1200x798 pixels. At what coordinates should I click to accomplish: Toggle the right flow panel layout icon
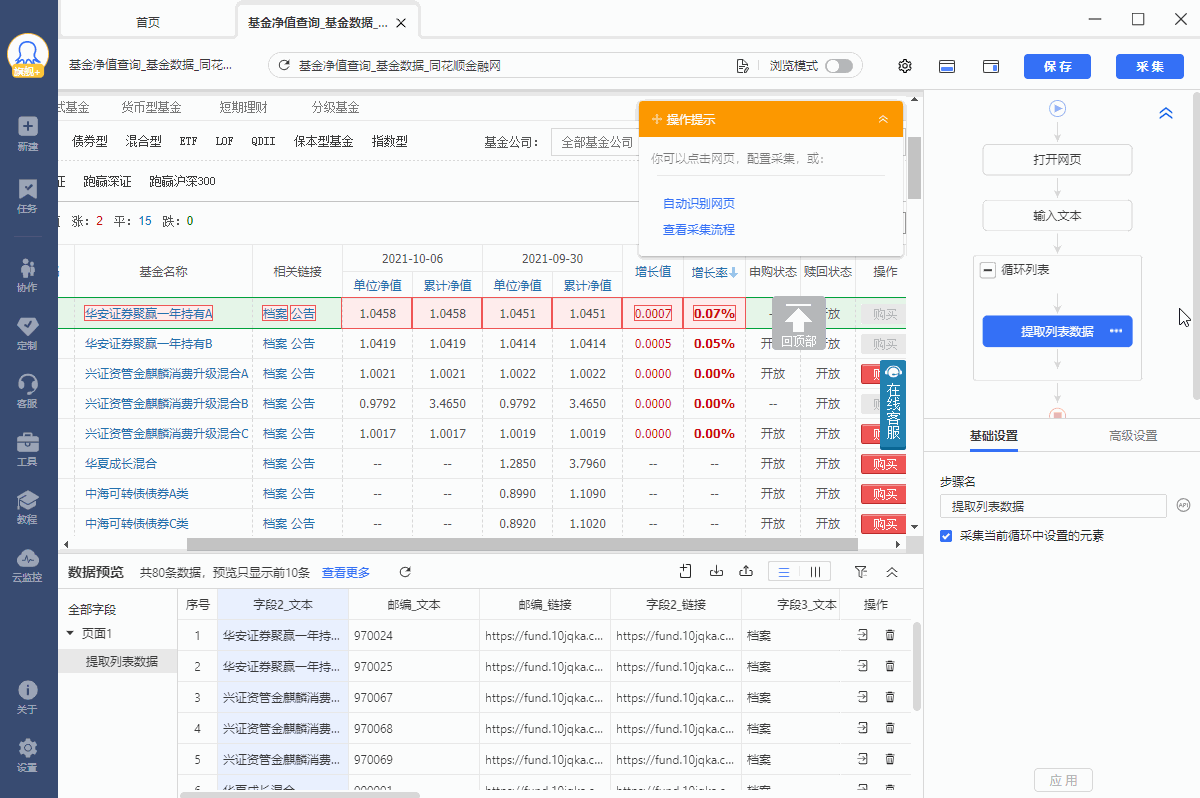(991, 66)
